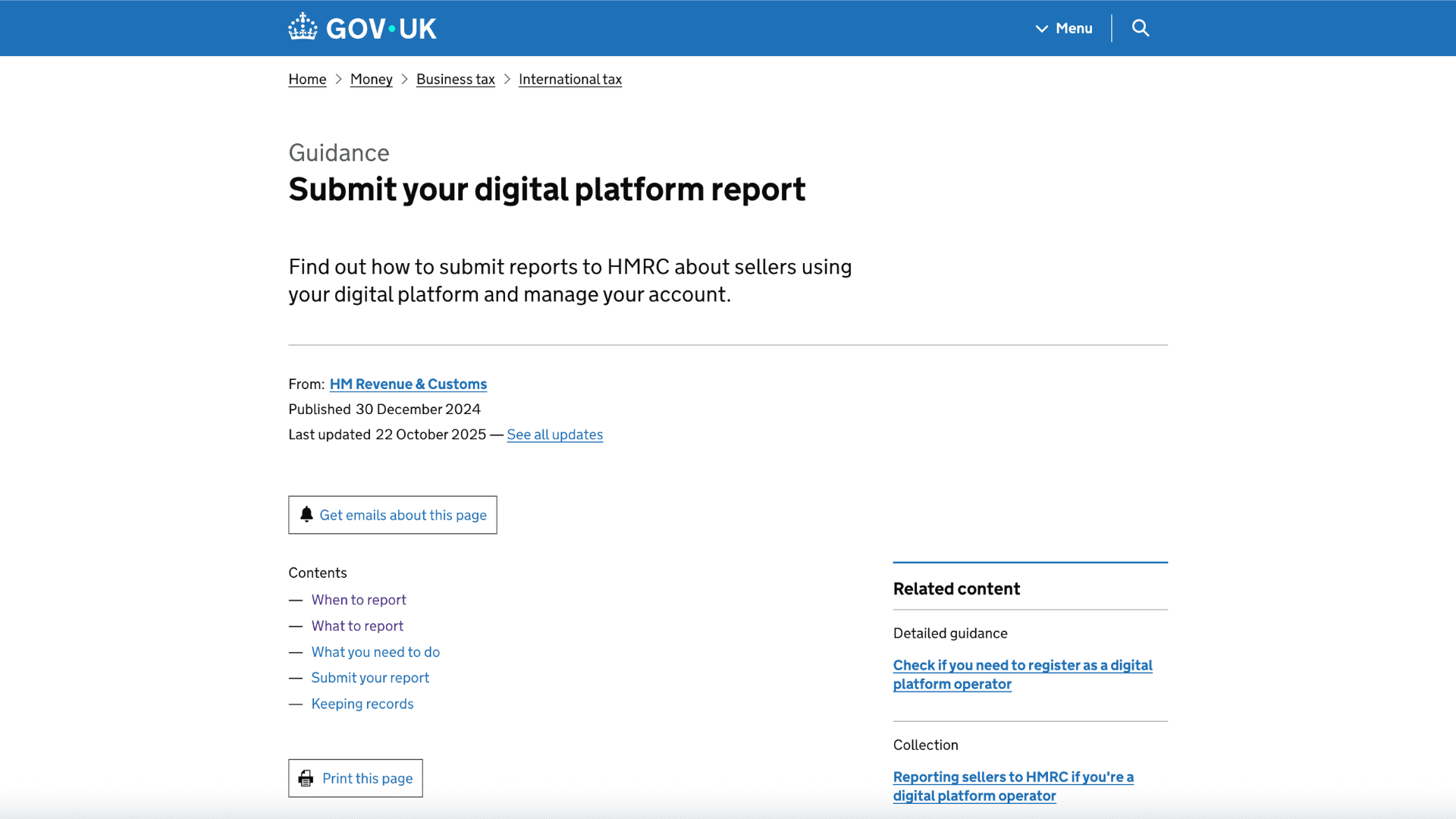The height and width of the screenshot is (819, 1456).
Task: Click the printer icon to print page
Action: (x=306, y=778)
